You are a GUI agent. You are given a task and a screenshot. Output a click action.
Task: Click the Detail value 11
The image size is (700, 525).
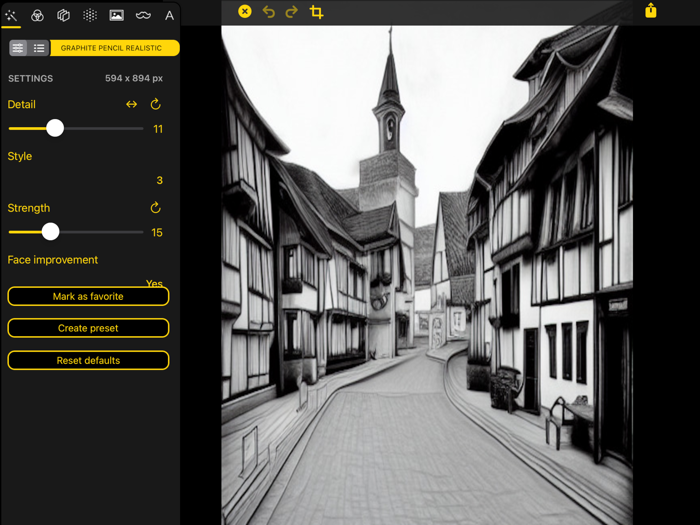[x=158, y=129]
